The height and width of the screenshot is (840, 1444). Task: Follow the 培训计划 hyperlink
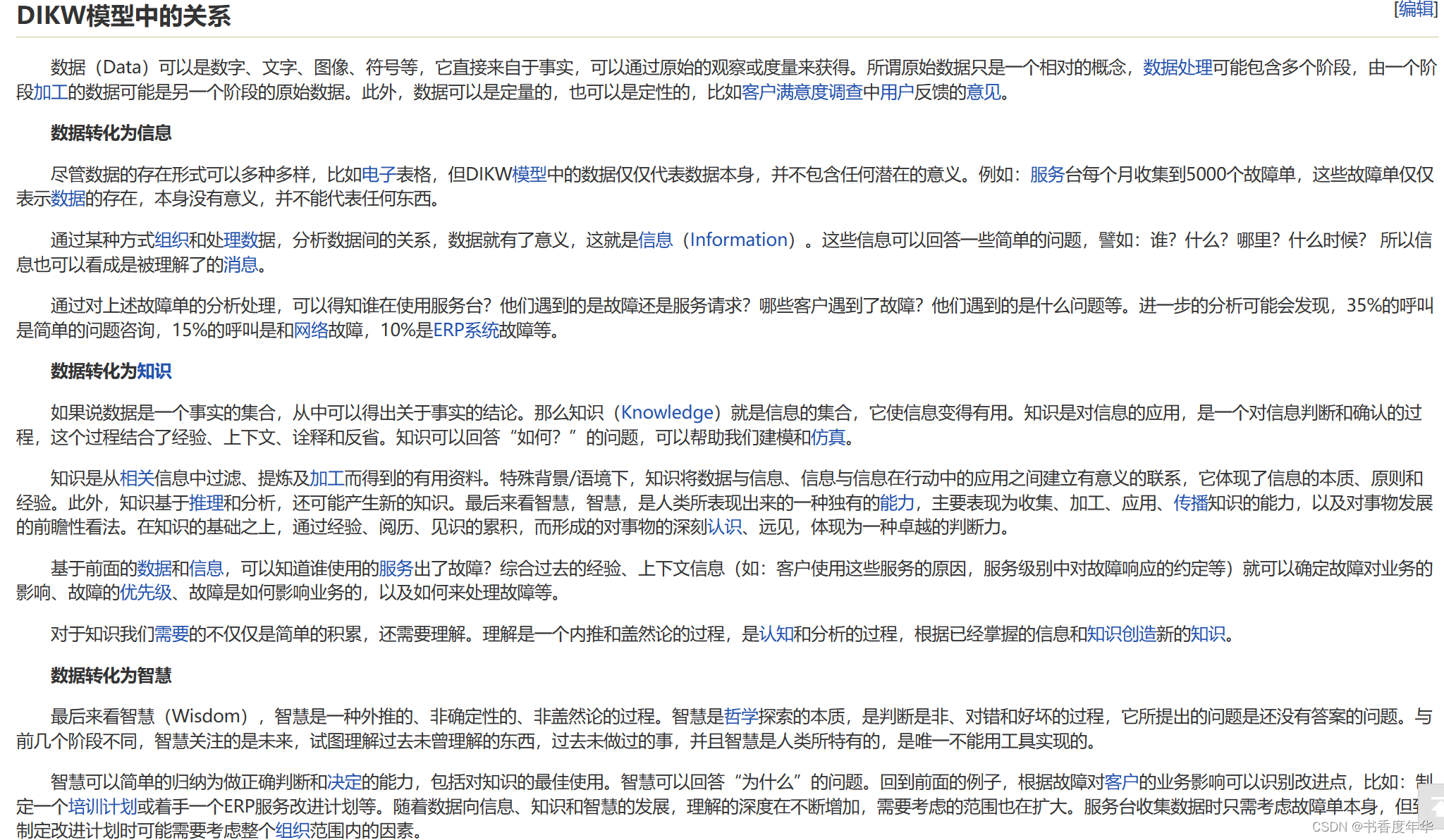103,805
